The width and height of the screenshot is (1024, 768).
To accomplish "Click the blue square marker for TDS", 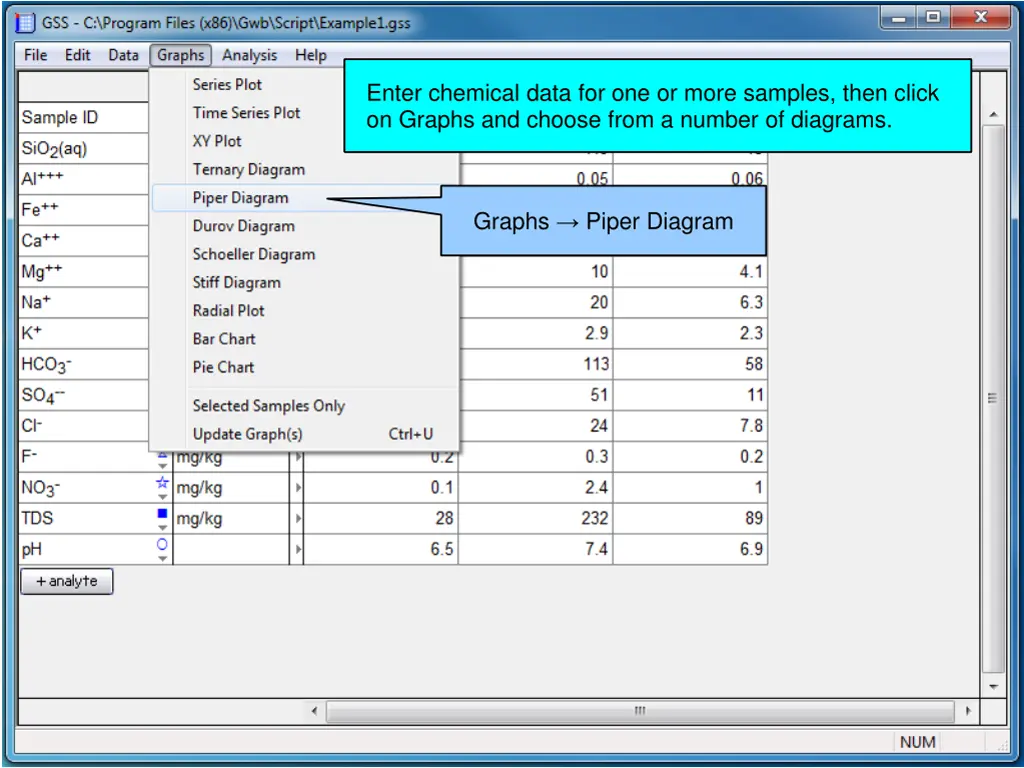I will tap(162, 515).
